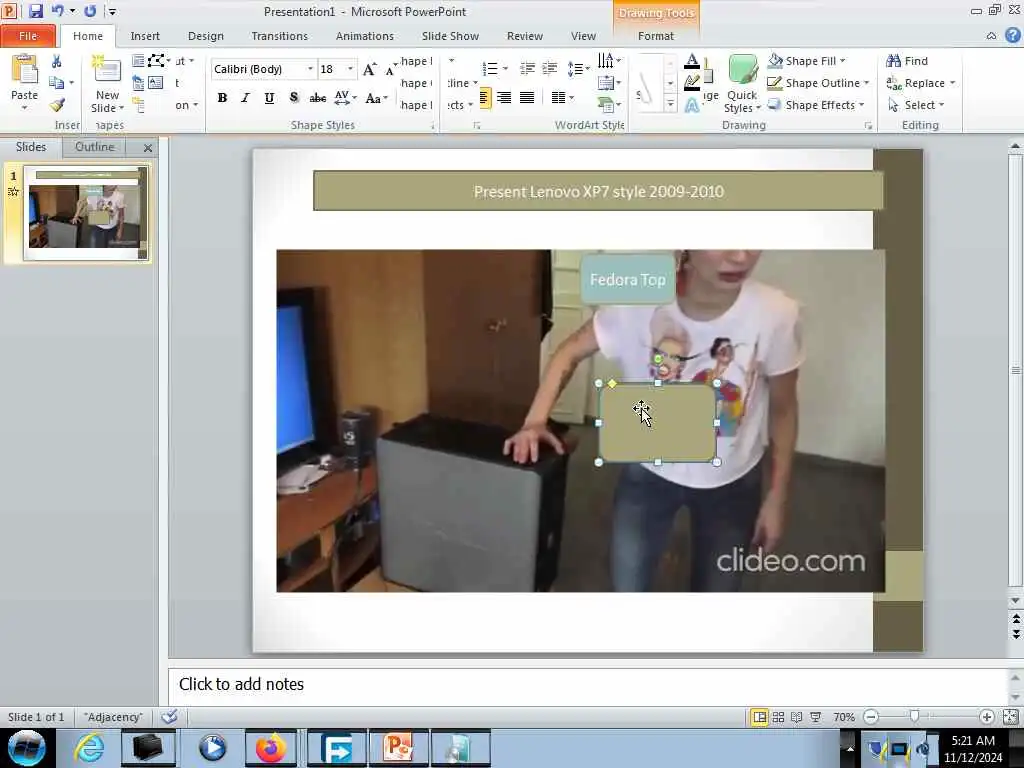This screenshot has height=768, width=1024.
Task: Click the Copy icon
Action: coord(57,83)
